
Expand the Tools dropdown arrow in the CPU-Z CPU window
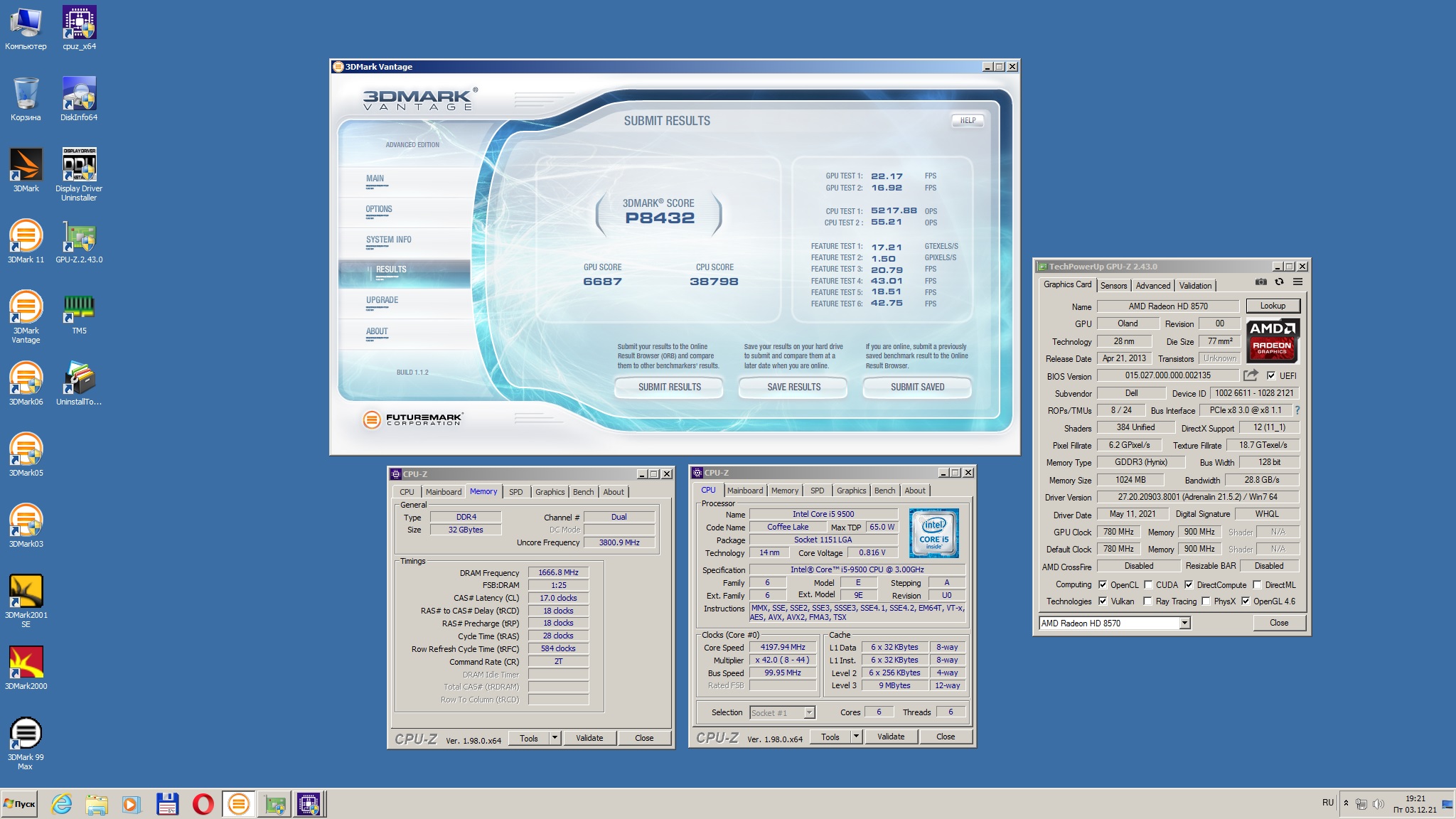(x=856, y=737)
